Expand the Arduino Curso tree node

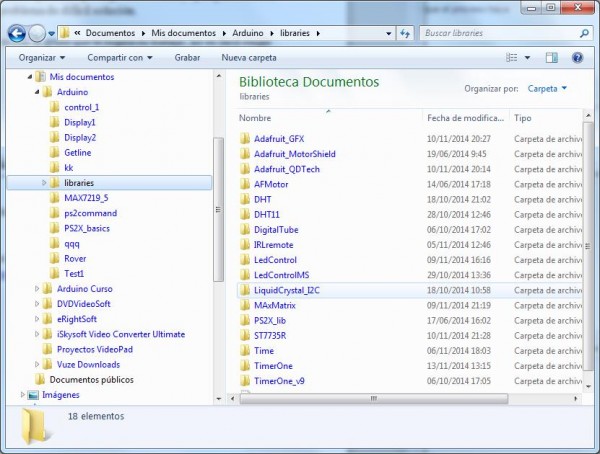click(x=37, y=289)
